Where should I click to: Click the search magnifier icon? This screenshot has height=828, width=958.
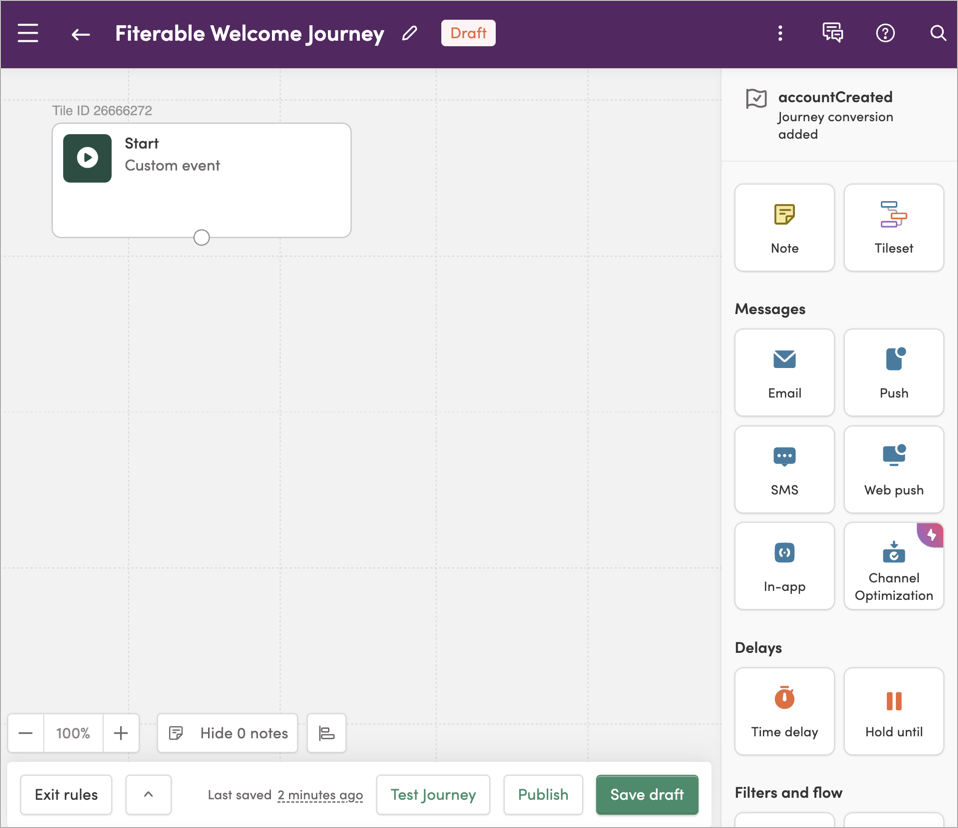(938, 33)
